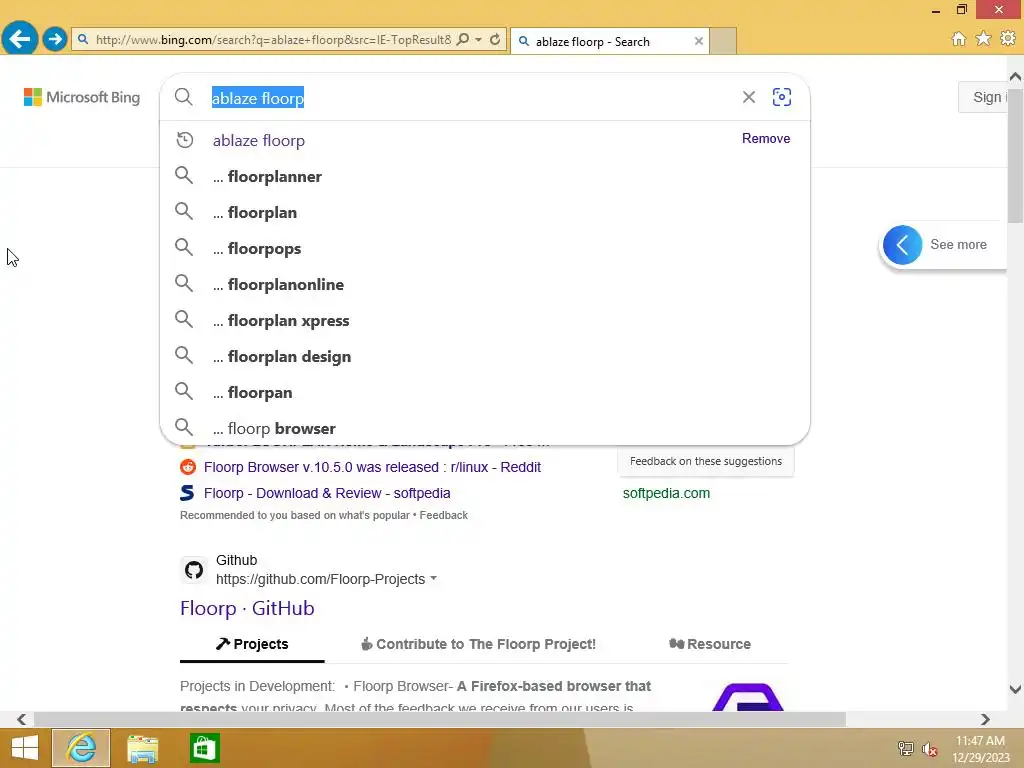Open IE Tools gear icon
The image size is (1024, 768).
1008,39
